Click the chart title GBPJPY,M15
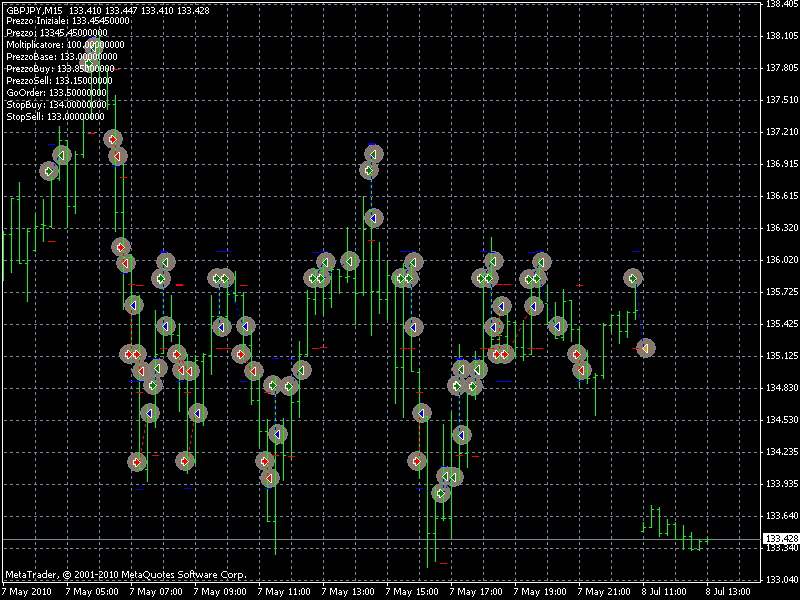Image resolution: width=800 pixels, height=600 pixels. [36, 10]
